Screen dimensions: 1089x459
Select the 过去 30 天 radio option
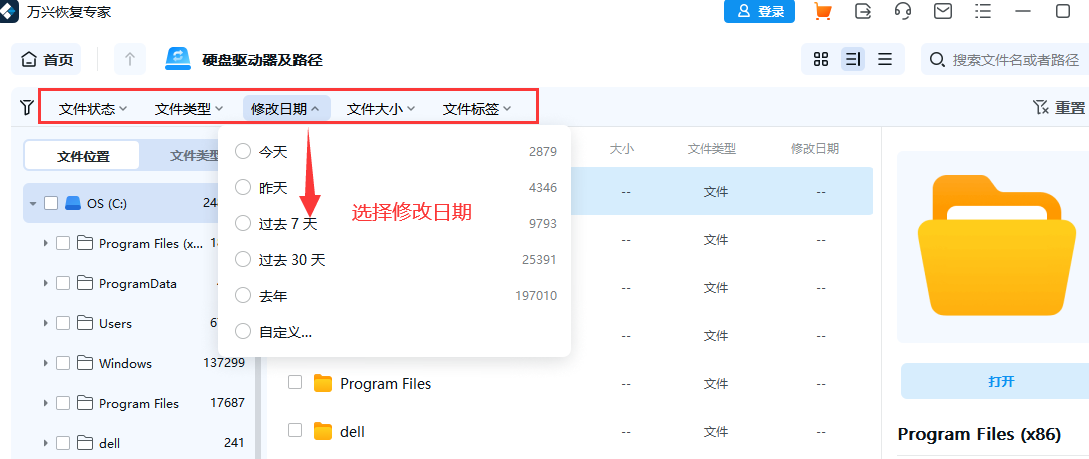coord(243,260)
